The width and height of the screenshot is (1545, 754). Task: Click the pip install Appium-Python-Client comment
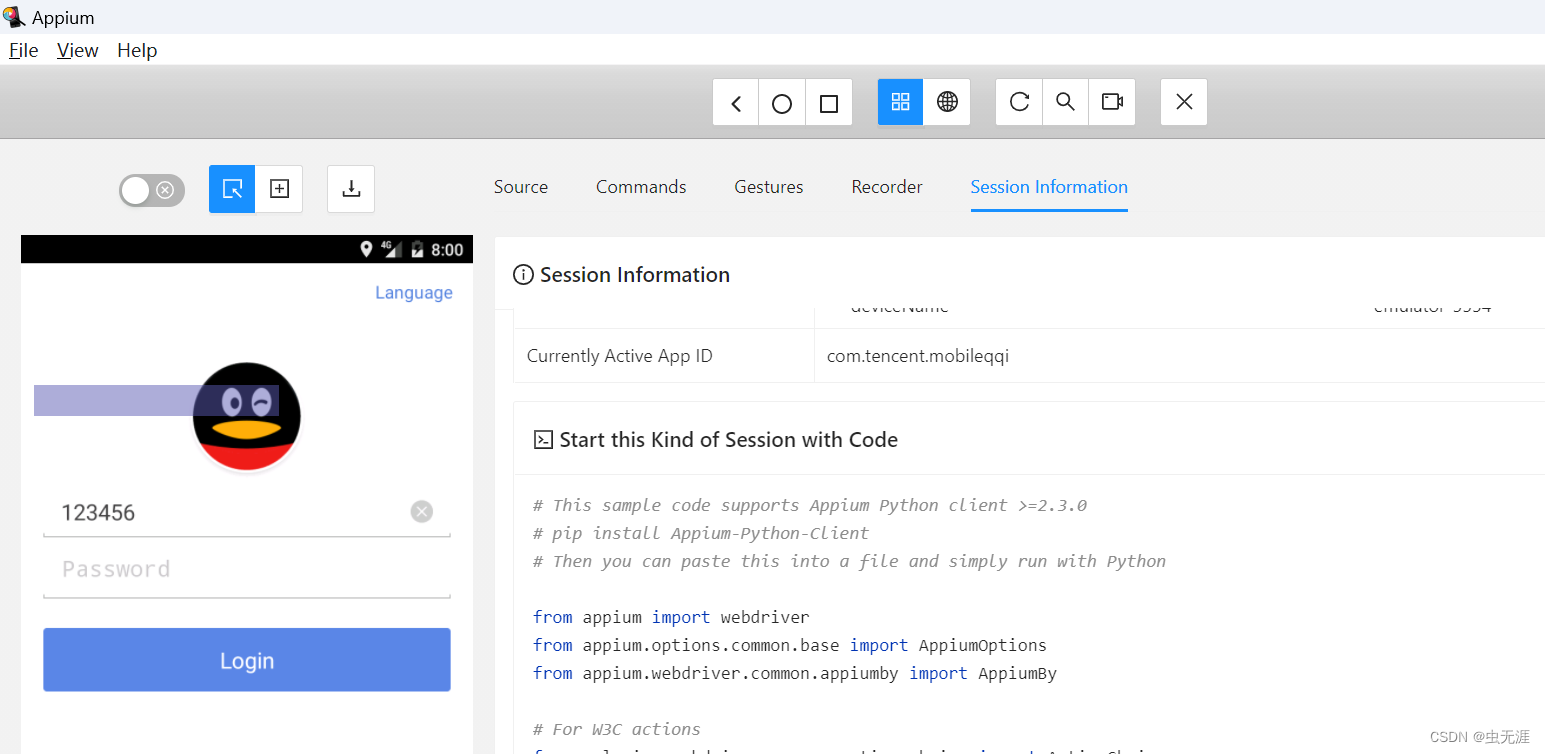coord(701,533)
